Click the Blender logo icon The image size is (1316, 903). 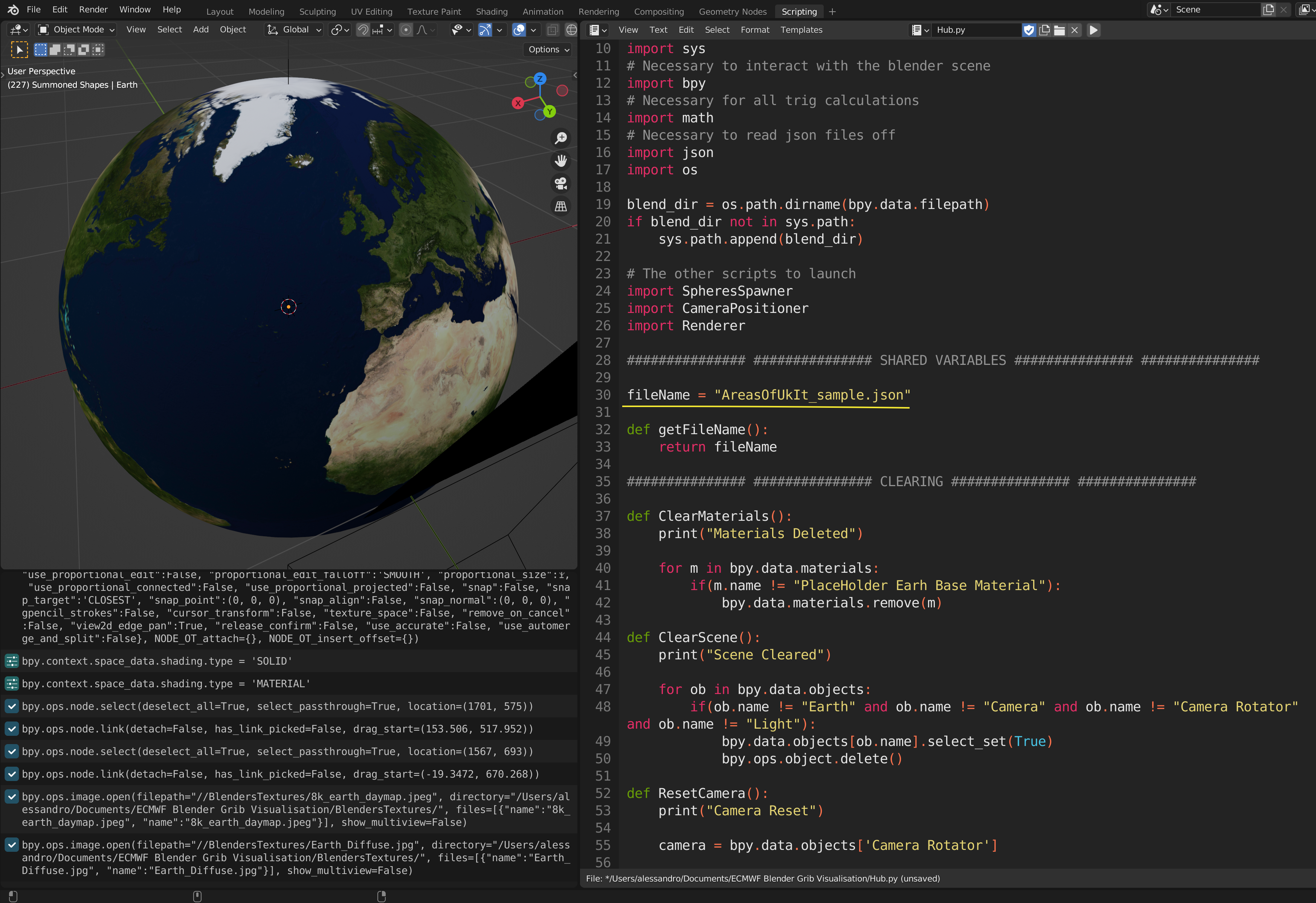tap(13, 10)
